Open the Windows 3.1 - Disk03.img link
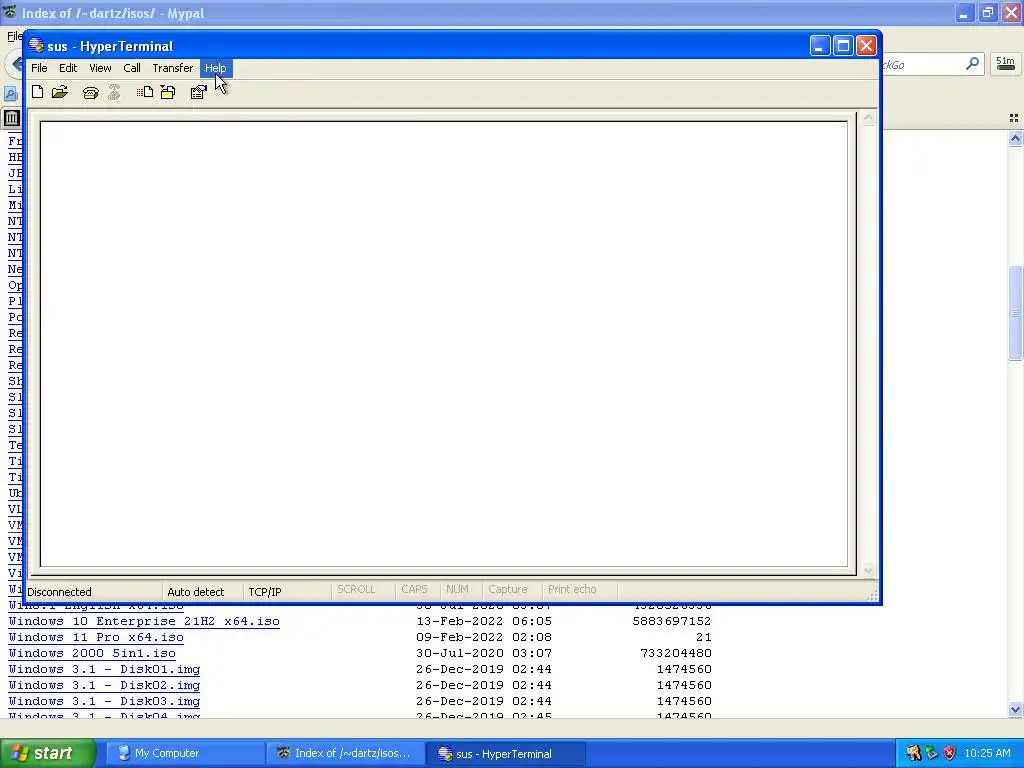Image resolution: width=1024 pixels, height=768 pixels. [x=104, y=701]
